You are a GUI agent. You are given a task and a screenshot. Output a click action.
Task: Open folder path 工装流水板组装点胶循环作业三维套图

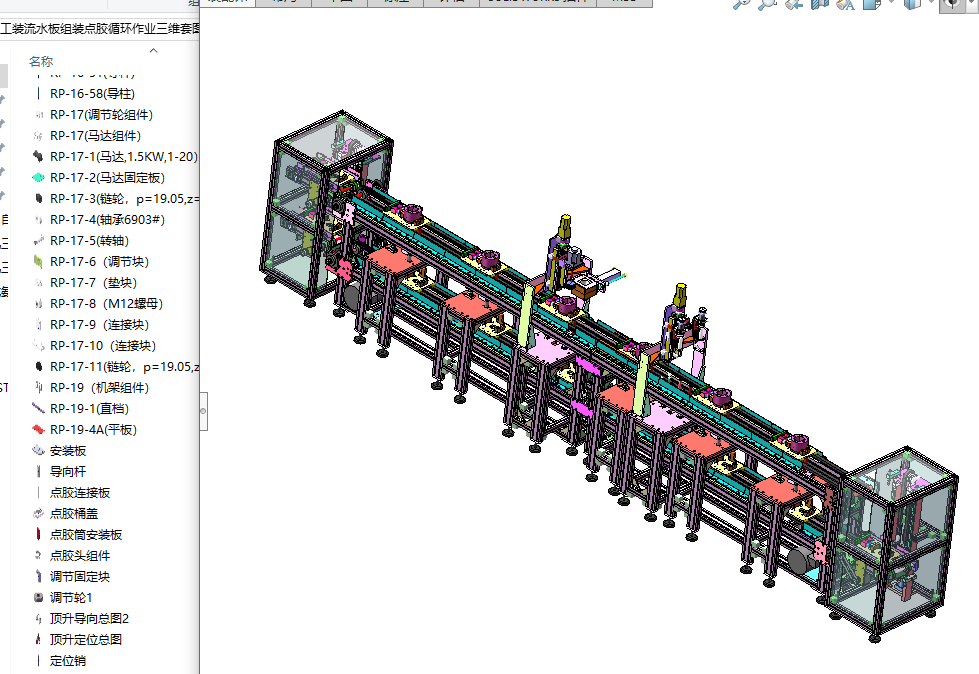pos(100,28)
